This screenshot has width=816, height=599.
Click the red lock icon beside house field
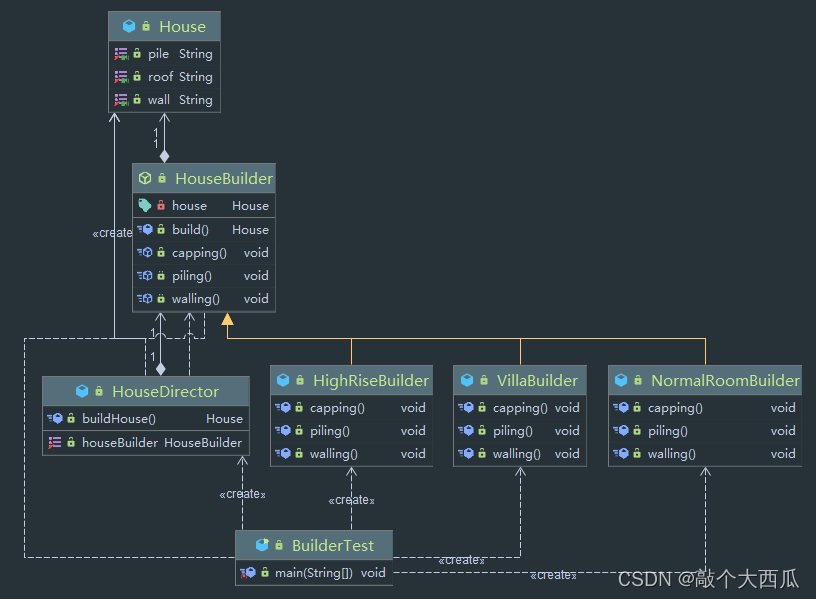[161, 205]
